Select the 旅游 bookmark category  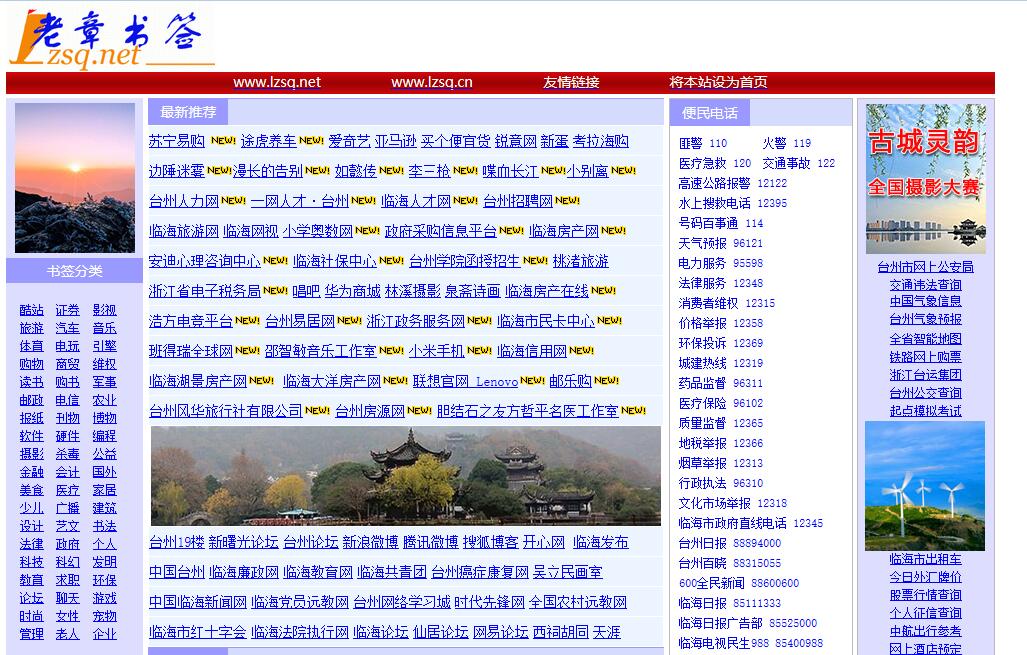point(31,328)
